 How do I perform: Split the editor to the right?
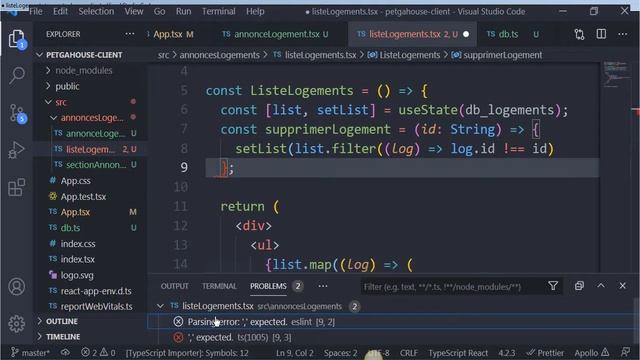(x=601, y=34)
